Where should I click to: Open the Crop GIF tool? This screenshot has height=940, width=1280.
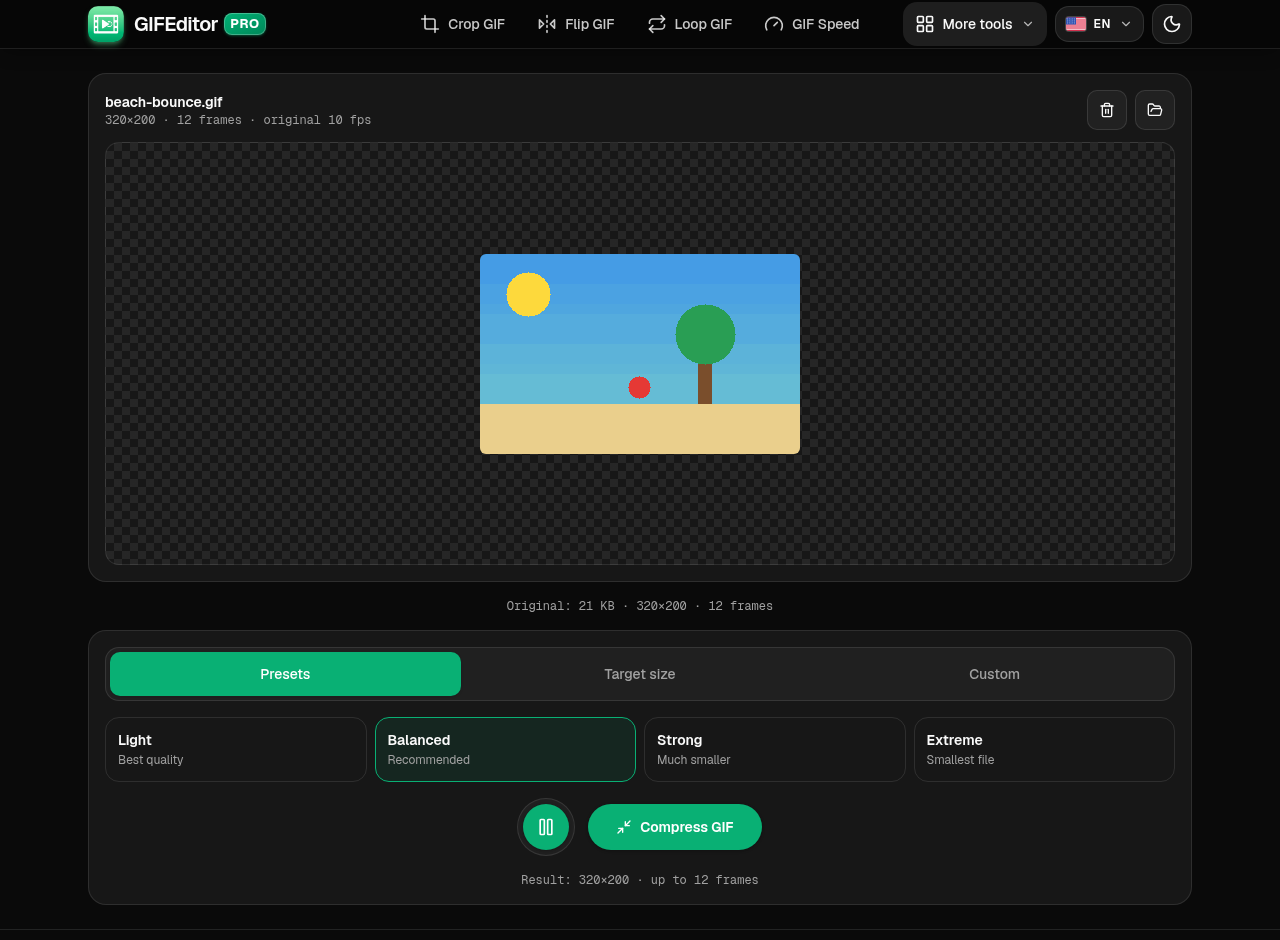pyautogui.click(x=463, y=24)
